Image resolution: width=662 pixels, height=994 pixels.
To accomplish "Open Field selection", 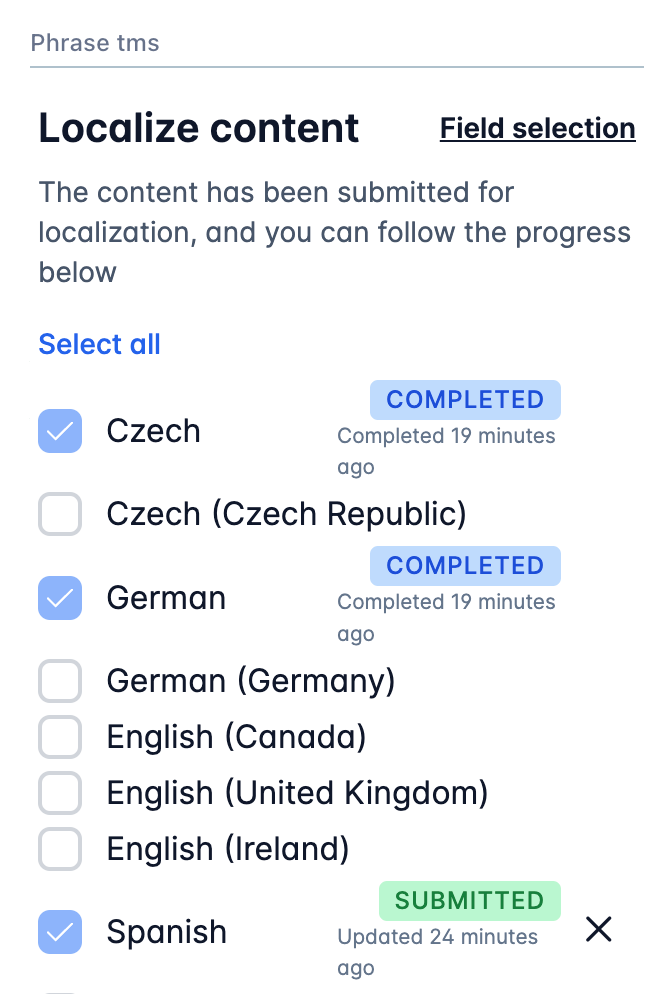I will point(537,128).
